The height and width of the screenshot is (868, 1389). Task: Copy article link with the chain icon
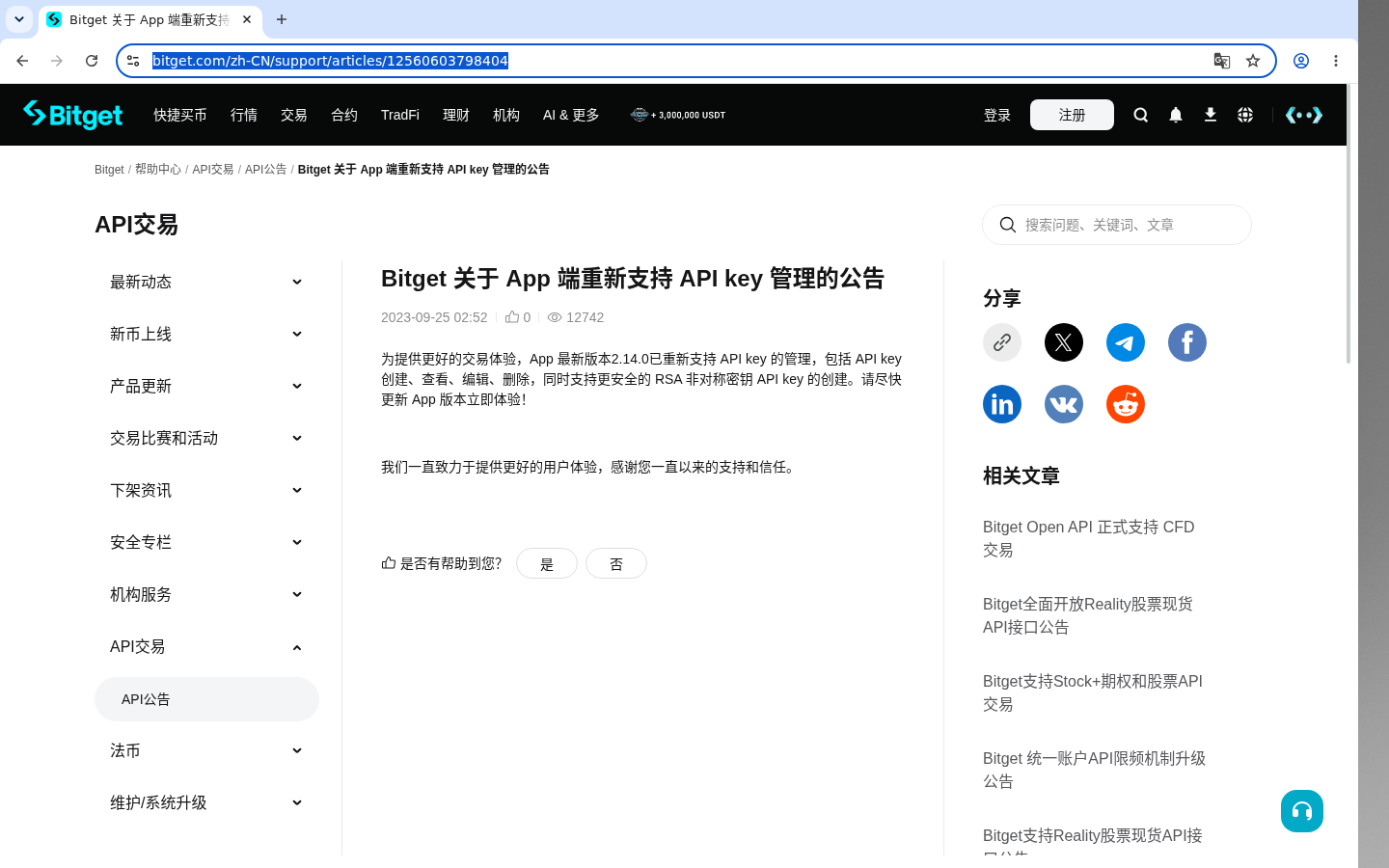[1002, 342]
